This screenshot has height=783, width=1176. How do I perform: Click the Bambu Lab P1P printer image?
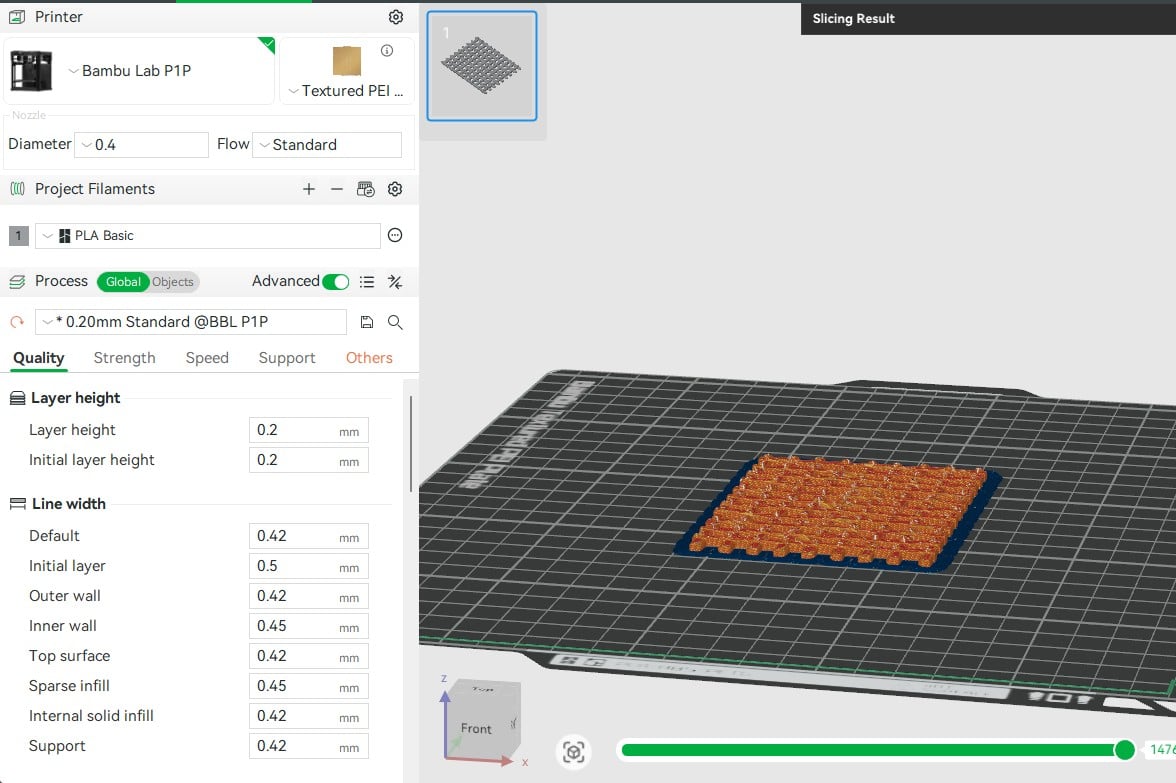point(32,71)
